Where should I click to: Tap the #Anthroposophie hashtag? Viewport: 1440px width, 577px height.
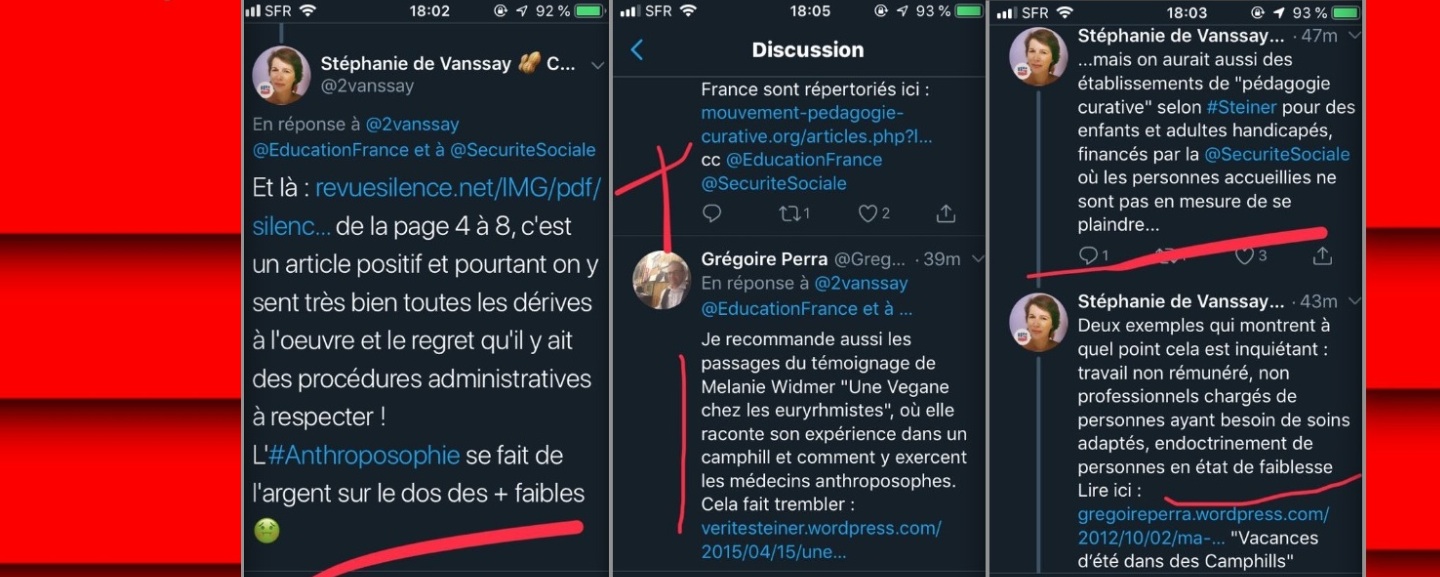coord(364,456)
